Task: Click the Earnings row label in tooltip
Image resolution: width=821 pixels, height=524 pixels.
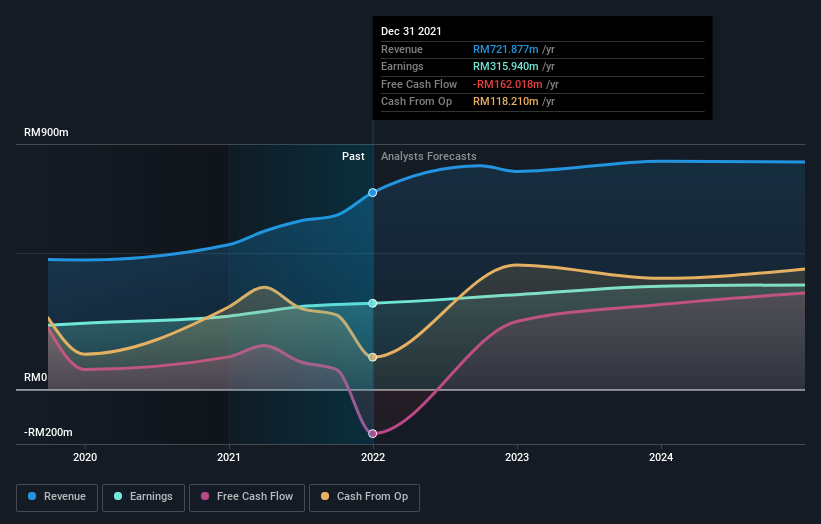Action: click(402, 66)
